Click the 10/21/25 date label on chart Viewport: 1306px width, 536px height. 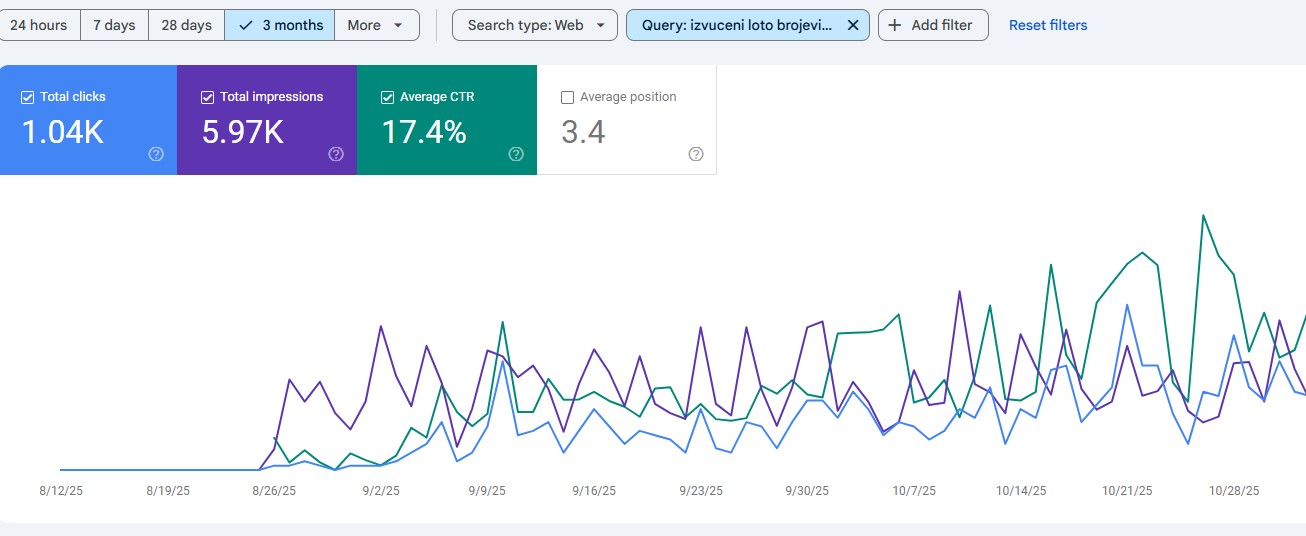tap(1127, 491)
